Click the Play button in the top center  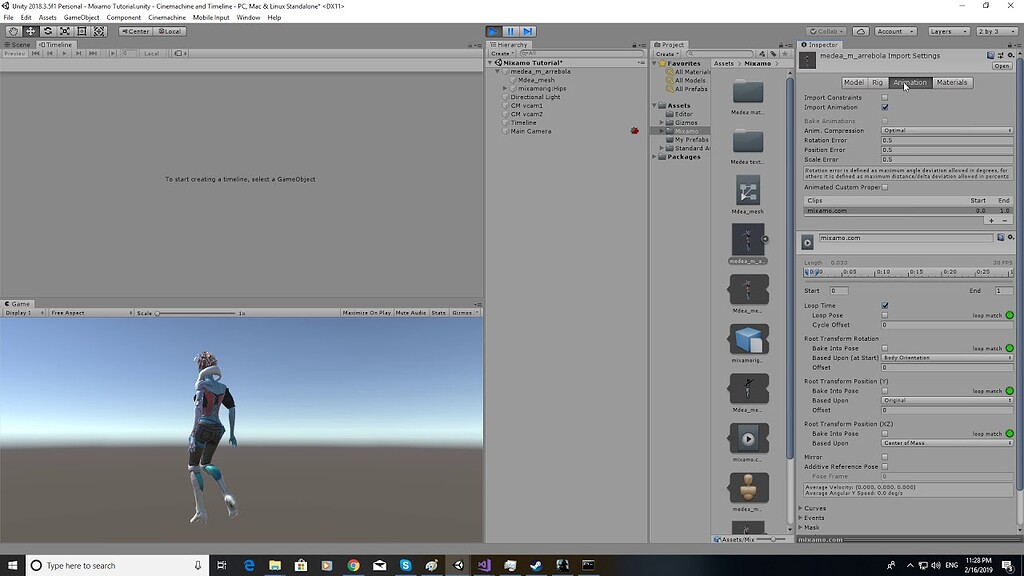pos(492,31)
